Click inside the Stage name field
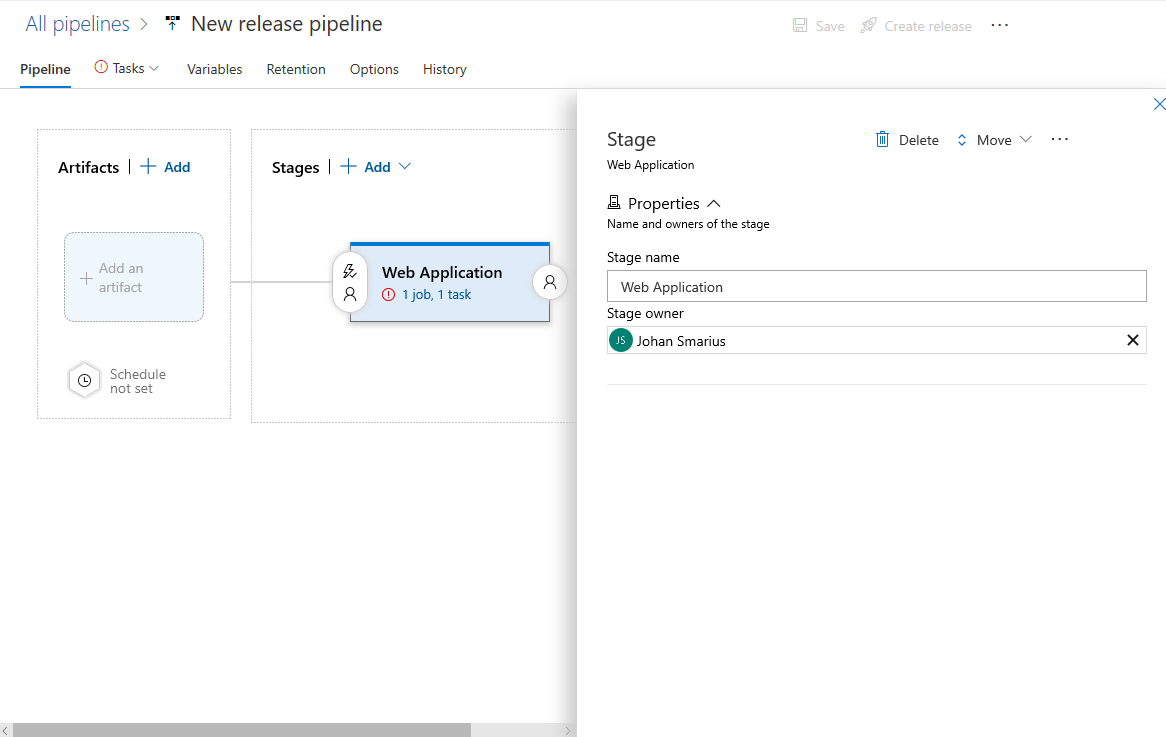 tap(876, 286)
